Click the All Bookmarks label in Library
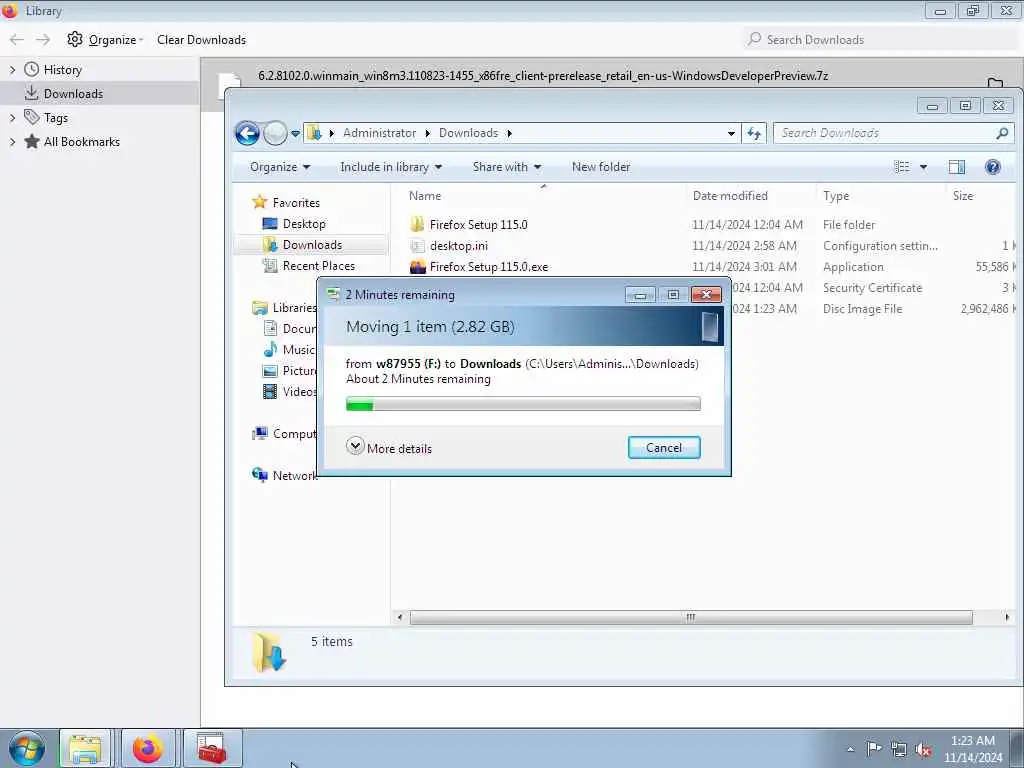 [82, 142]
